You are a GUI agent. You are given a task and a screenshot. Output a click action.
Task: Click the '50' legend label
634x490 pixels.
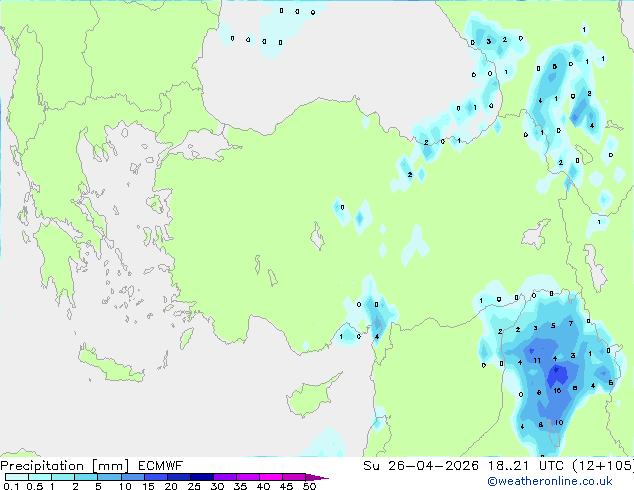click(x=310, y=486)
